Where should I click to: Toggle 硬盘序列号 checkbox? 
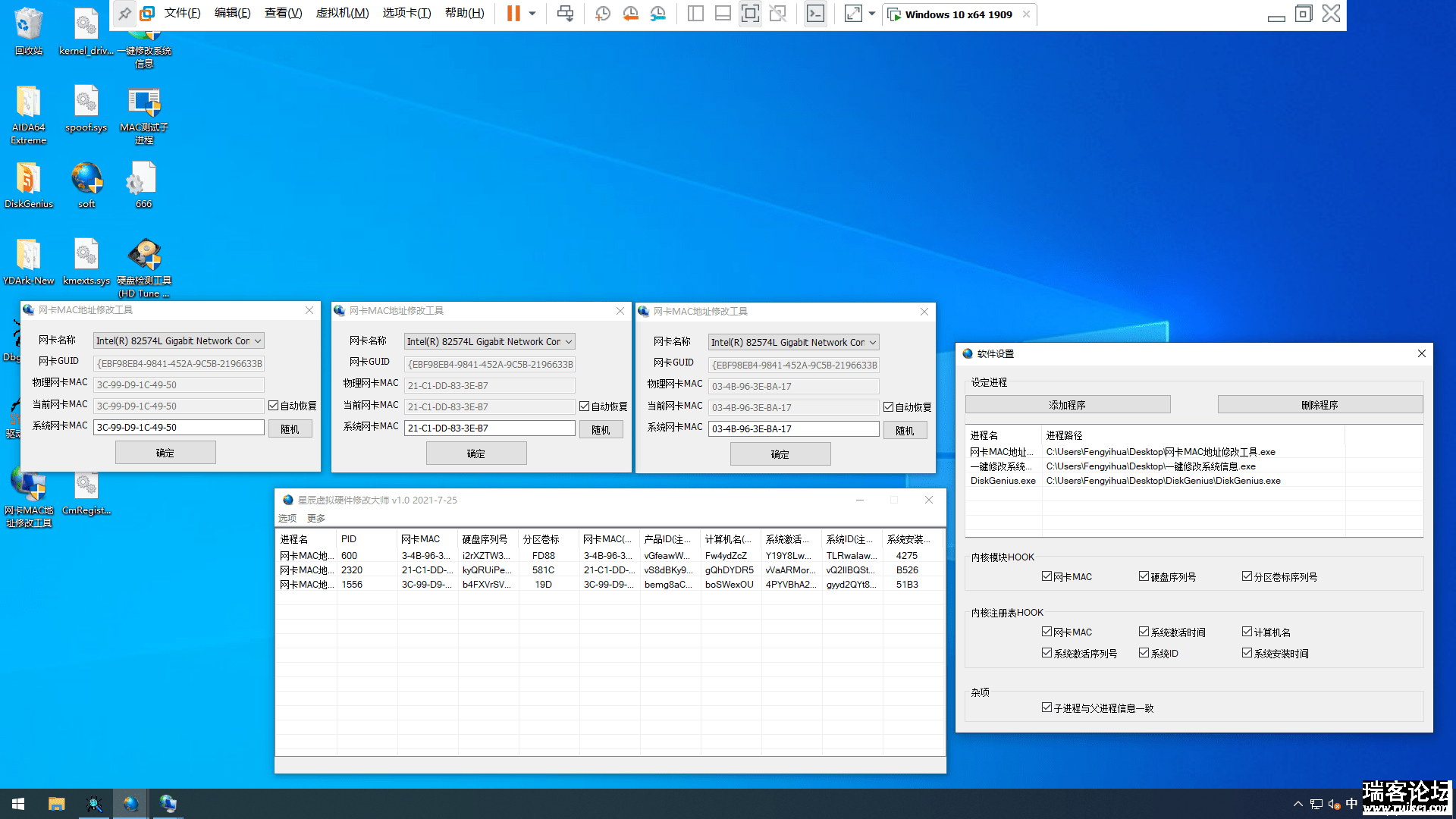1144,576
